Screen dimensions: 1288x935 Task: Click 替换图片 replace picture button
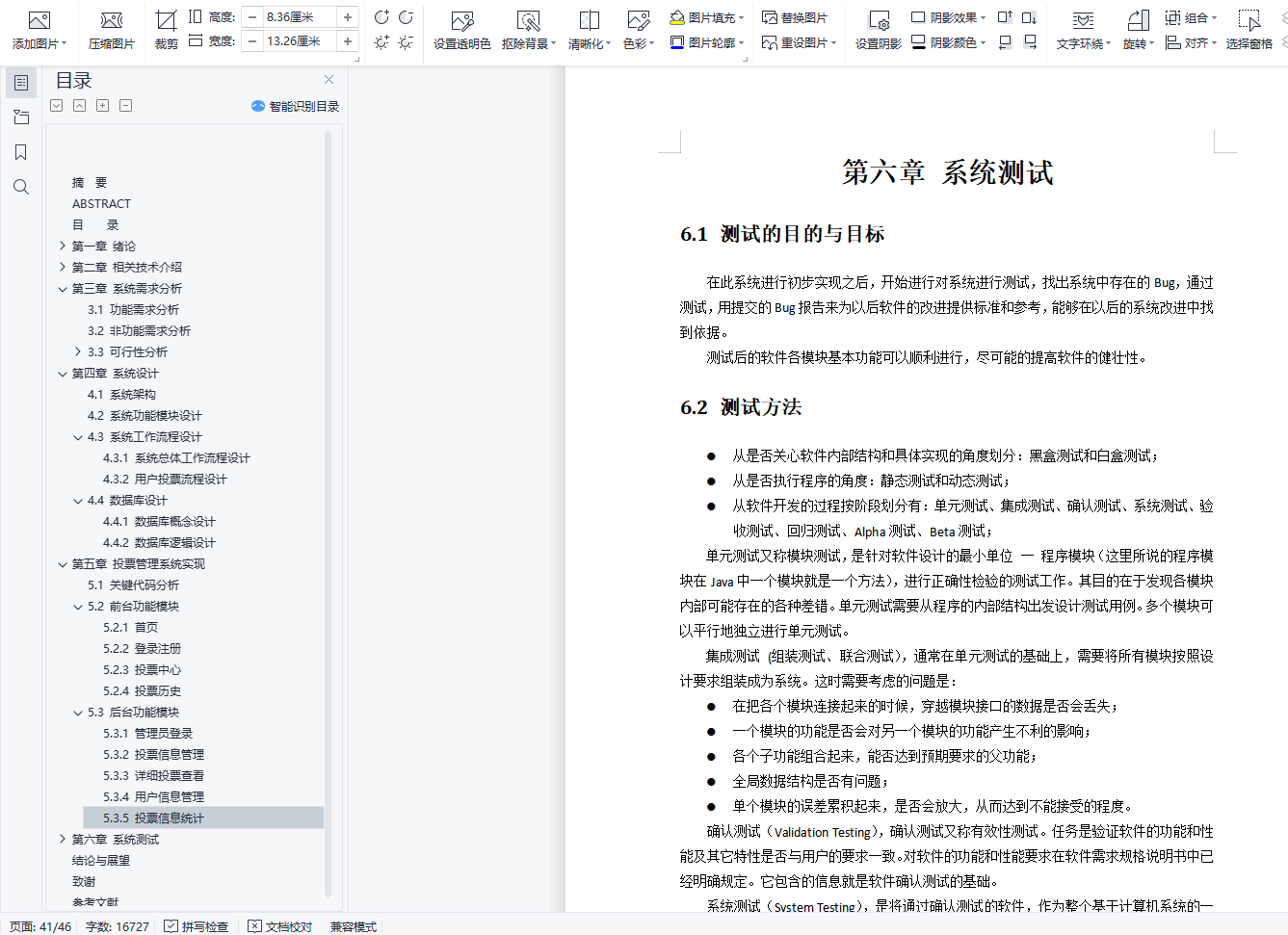pos(795,17)
